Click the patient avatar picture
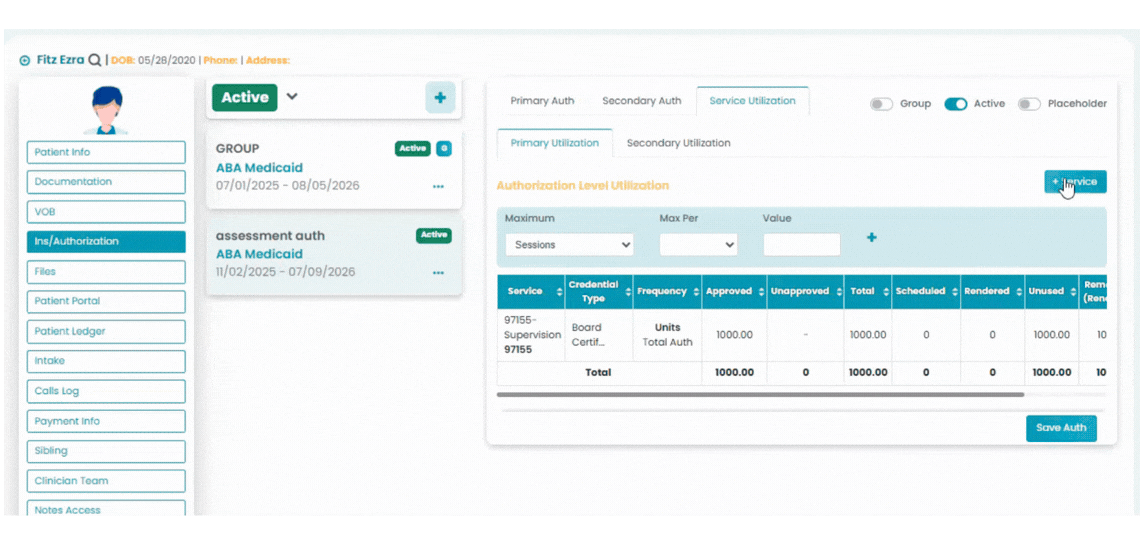This screenshot has width=1140, height=544. click(x=106, y=111)
